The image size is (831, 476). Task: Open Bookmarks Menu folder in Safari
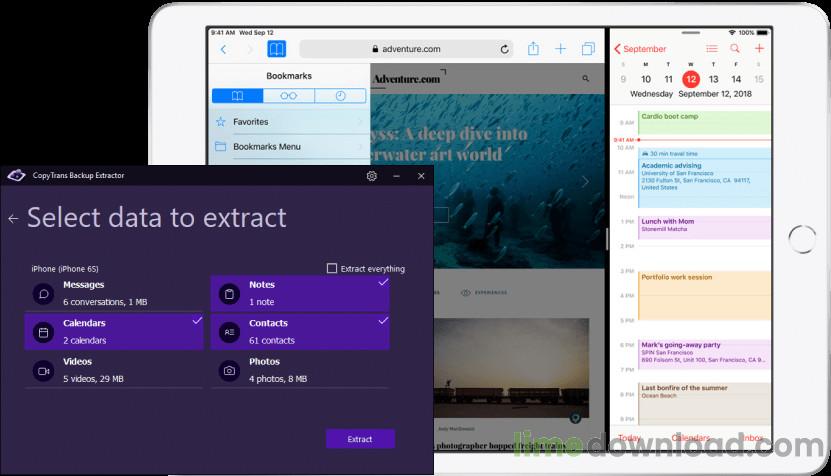[289, 146]
